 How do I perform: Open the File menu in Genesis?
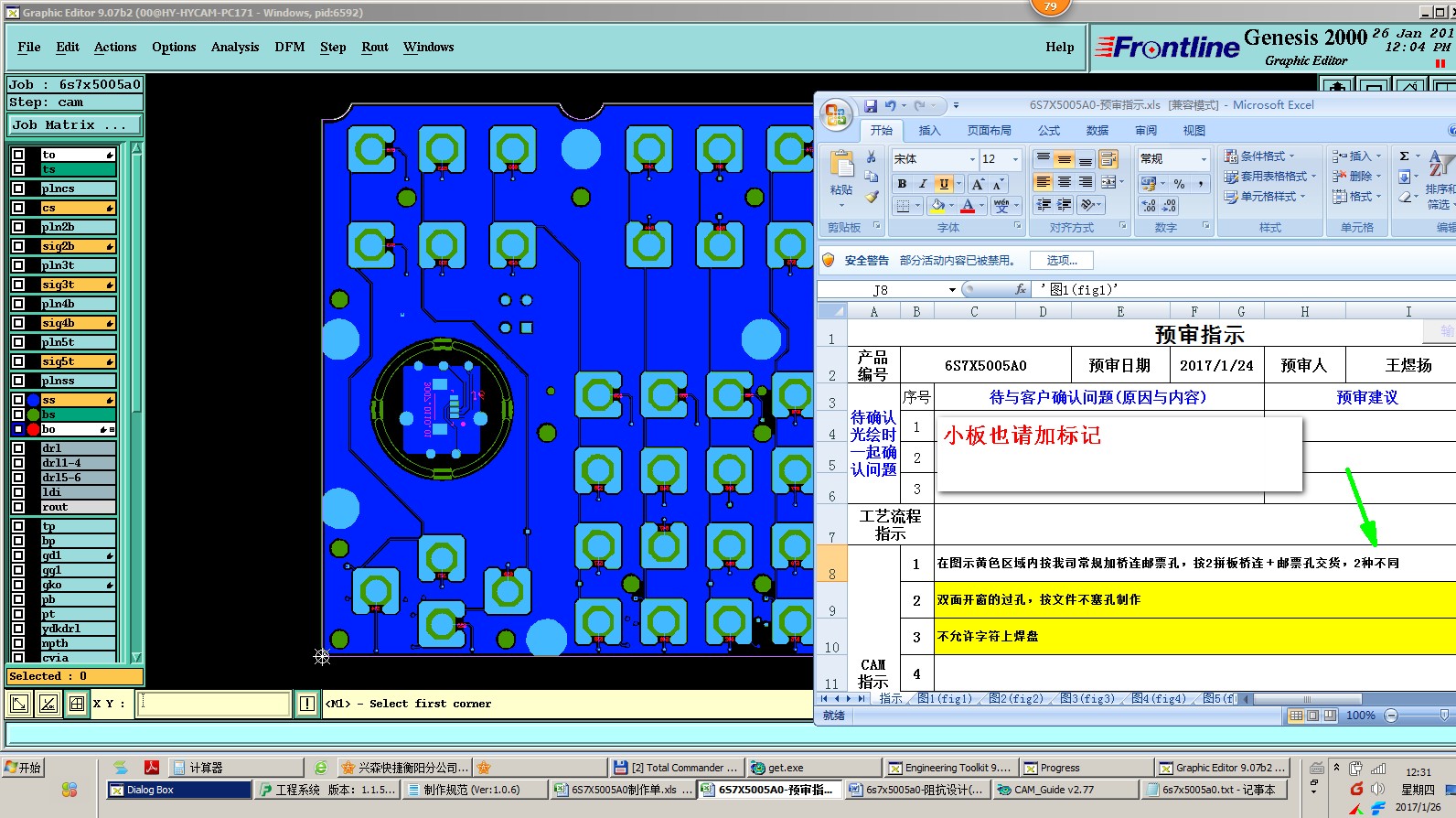[29, 47]
